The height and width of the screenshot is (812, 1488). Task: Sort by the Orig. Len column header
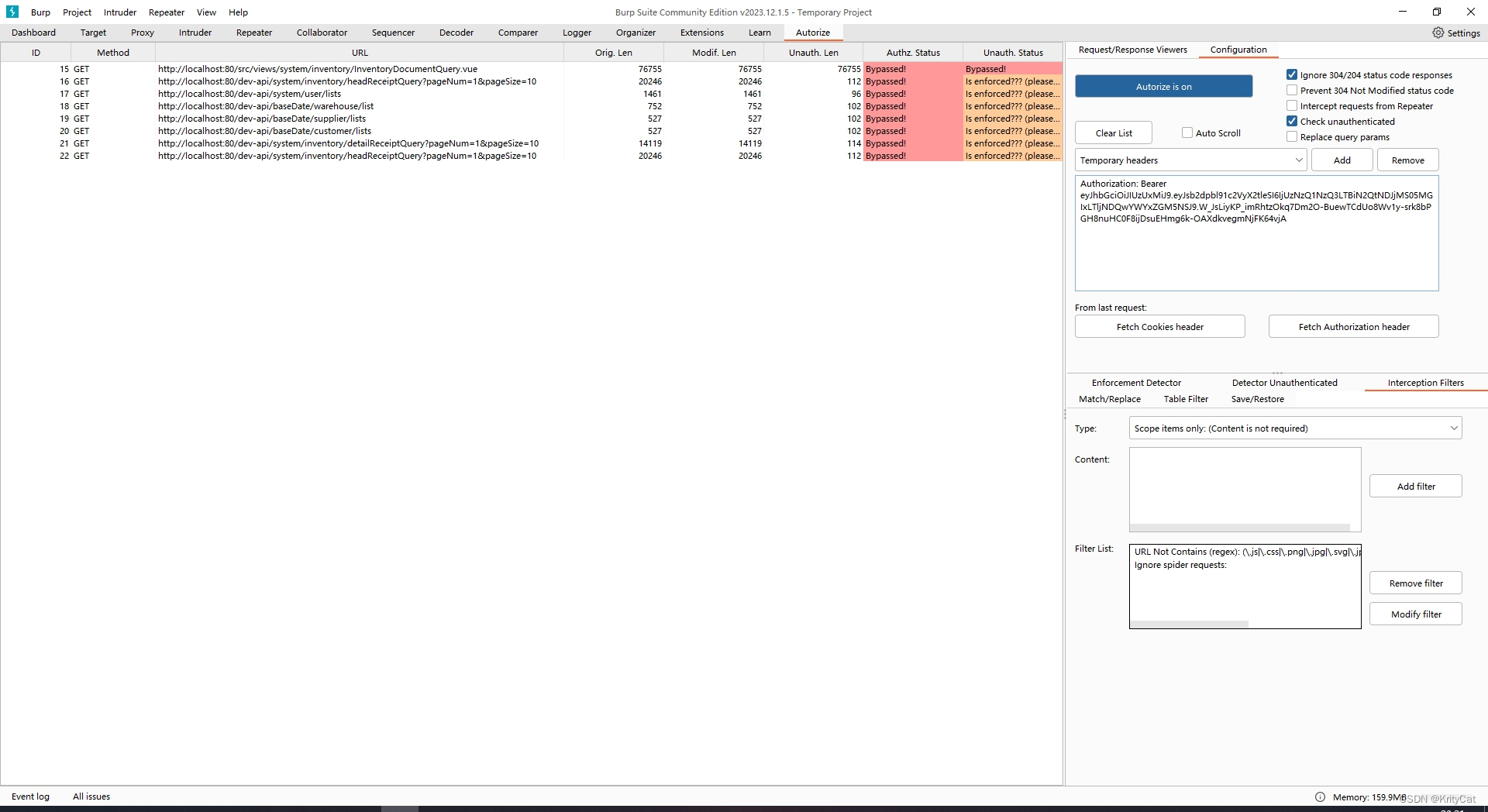coord(613,53)
